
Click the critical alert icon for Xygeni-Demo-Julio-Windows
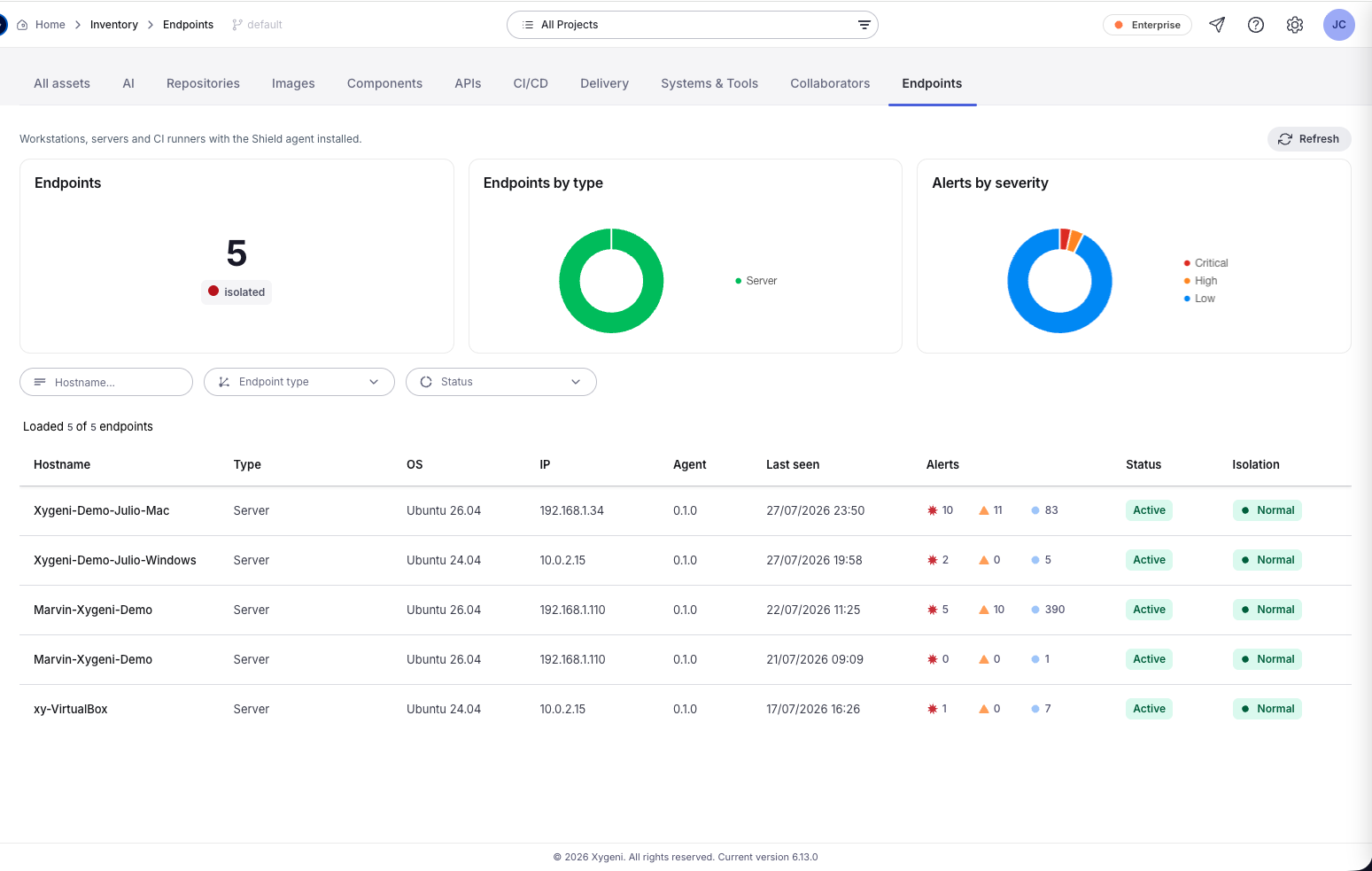click(x=932, y=560)
